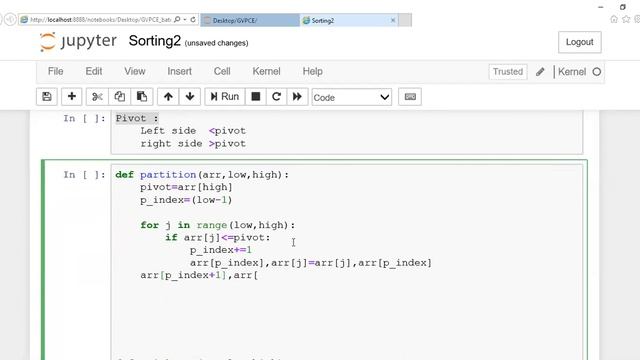
Task: Refresh the page in the browser
Action: point(193,19)
